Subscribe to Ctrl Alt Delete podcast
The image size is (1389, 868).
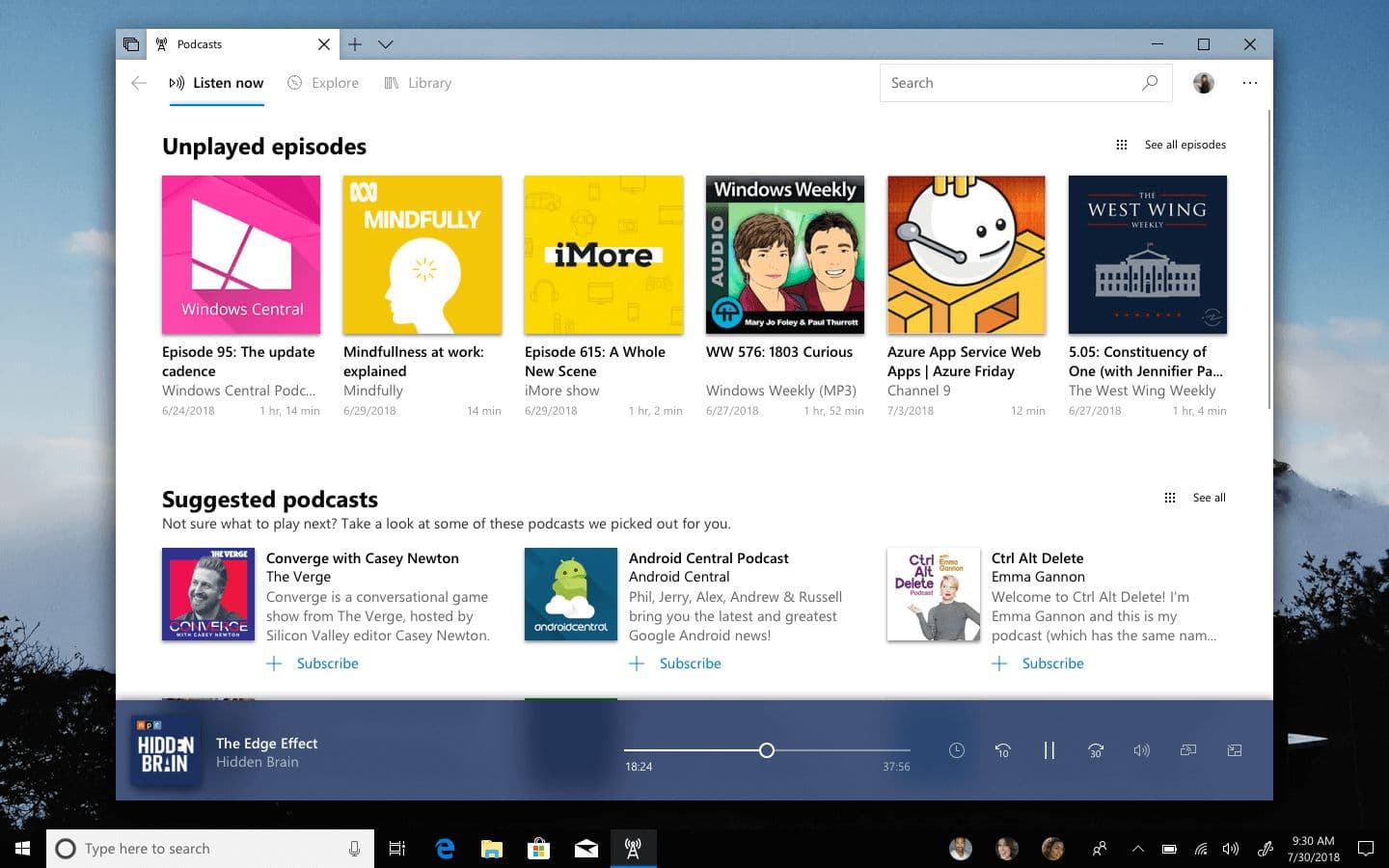1038,664
